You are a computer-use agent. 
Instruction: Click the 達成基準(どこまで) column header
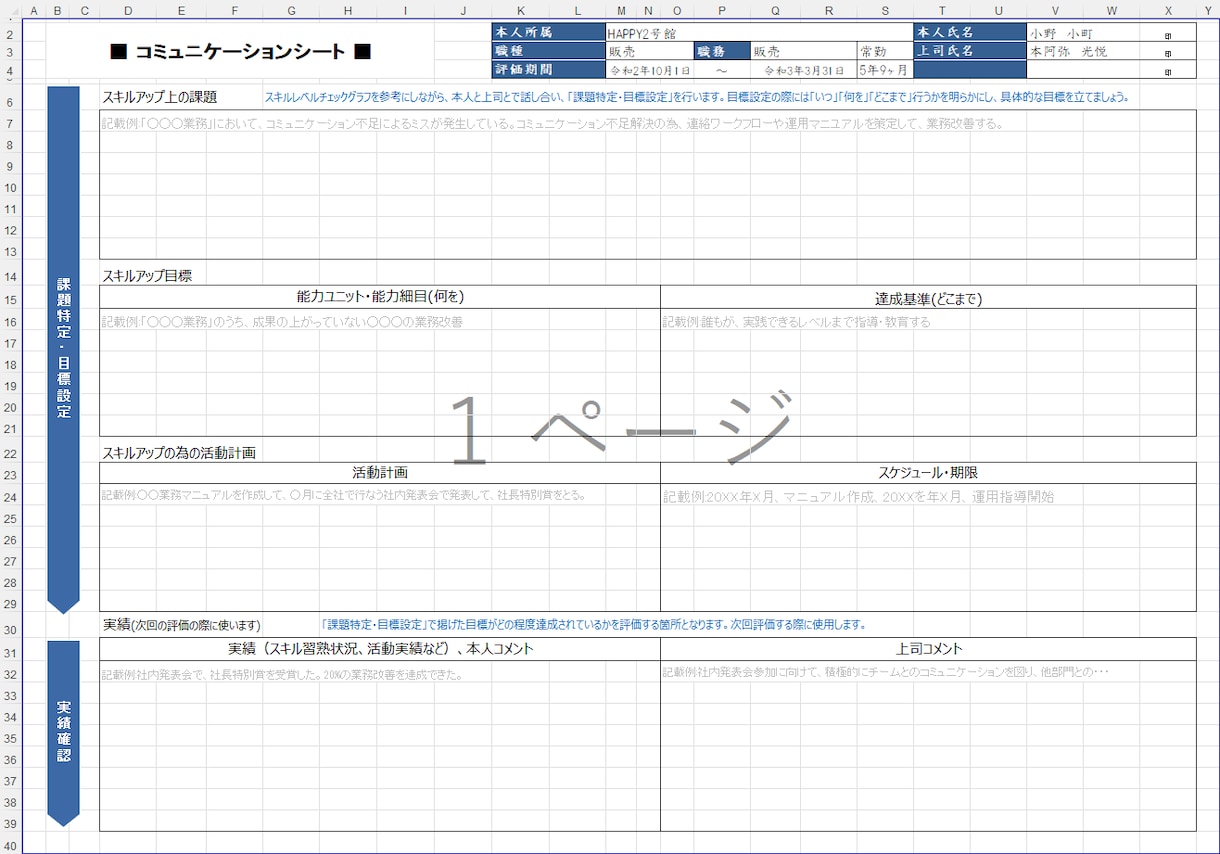(928, 298)
